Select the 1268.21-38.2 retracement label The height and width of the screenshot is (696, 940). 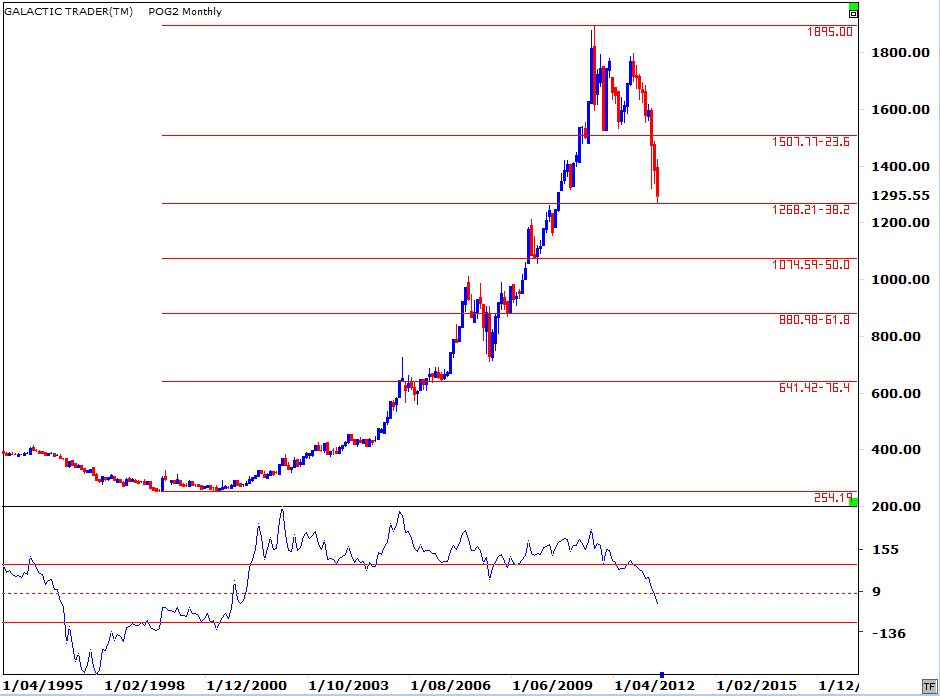click(811, 210)
